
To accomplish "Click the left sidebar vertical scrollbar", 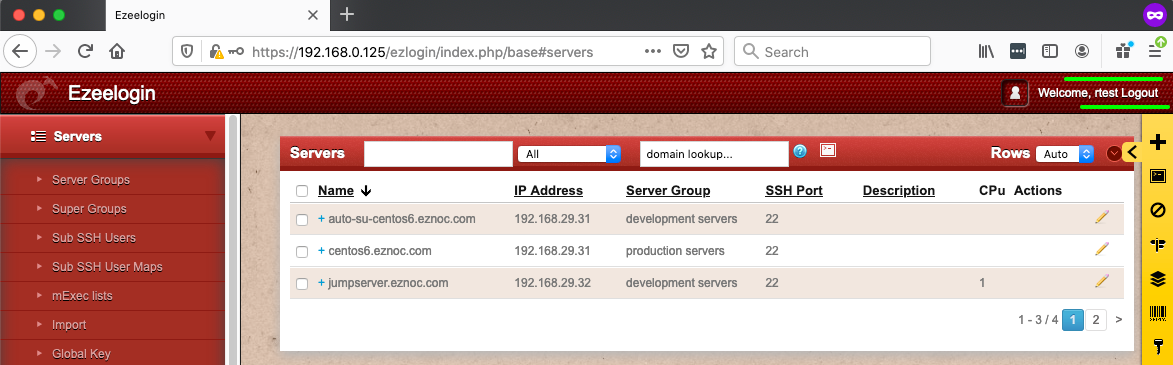I will [x=233, y=239].
